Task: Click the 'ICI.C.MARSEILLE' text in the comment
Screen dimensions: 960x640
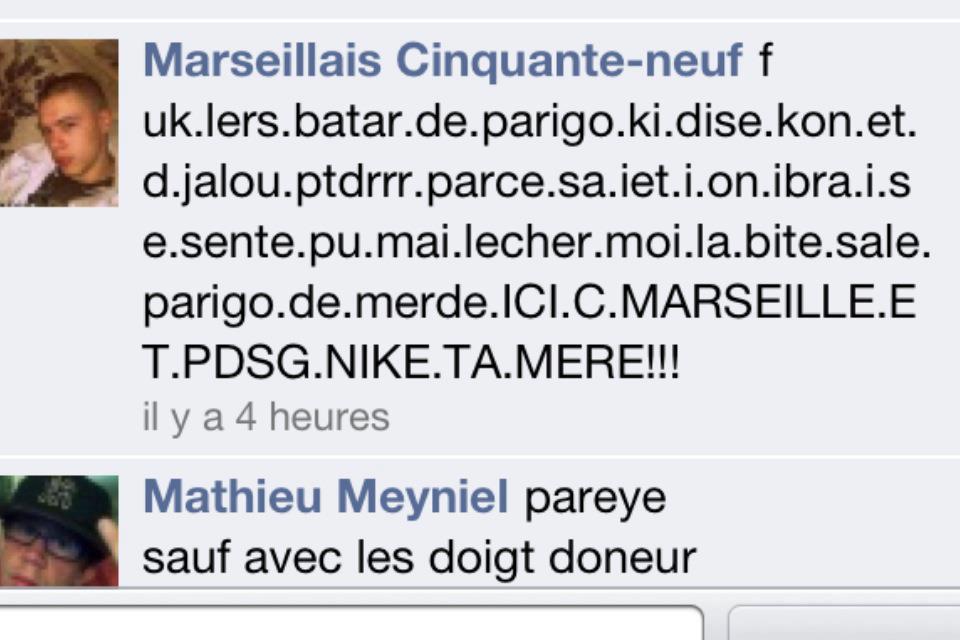Action: [686, 302]
